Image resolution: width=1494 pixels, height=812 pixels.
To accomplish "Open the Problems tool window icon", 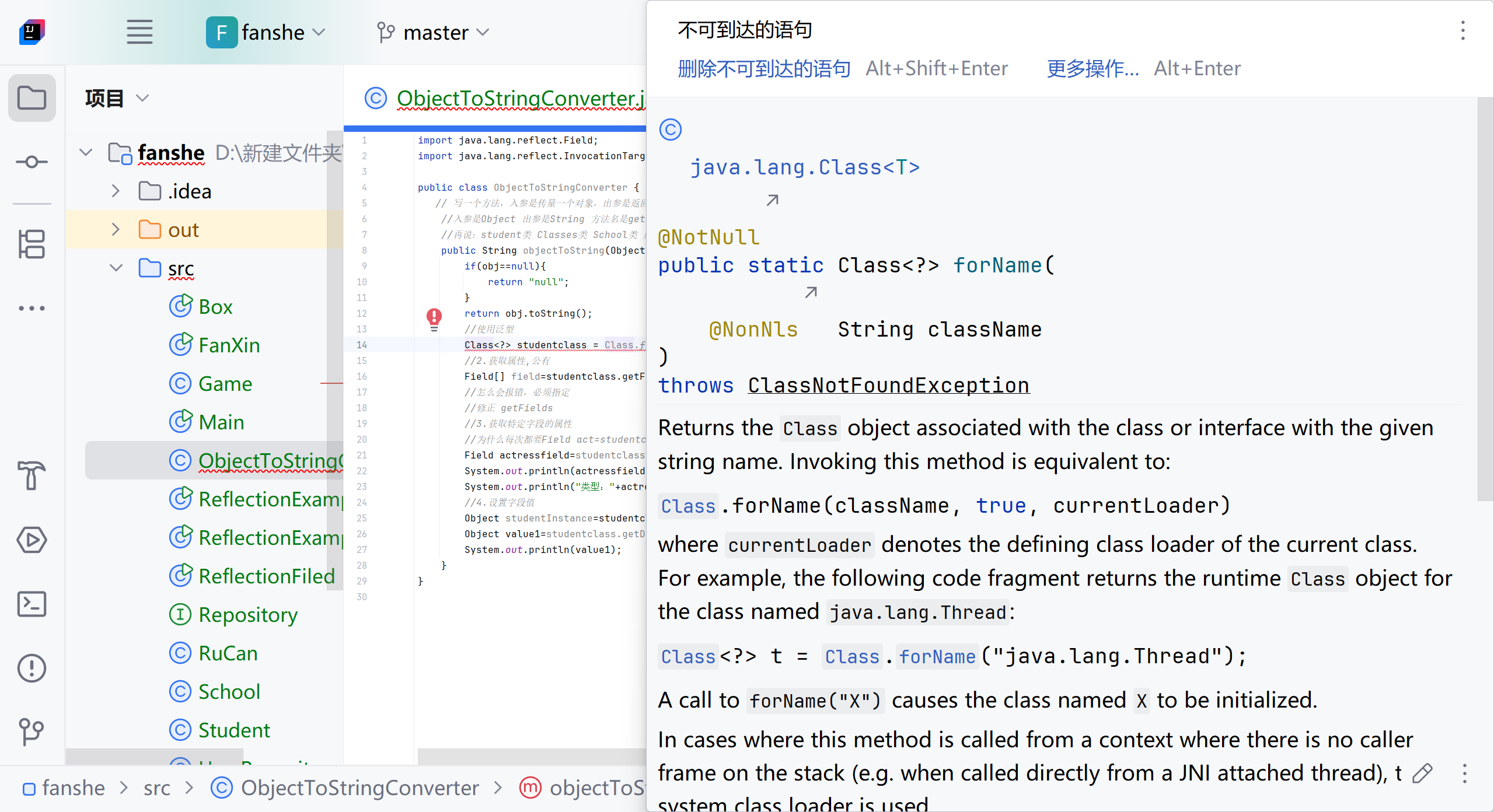I will (x=32, y=668).
